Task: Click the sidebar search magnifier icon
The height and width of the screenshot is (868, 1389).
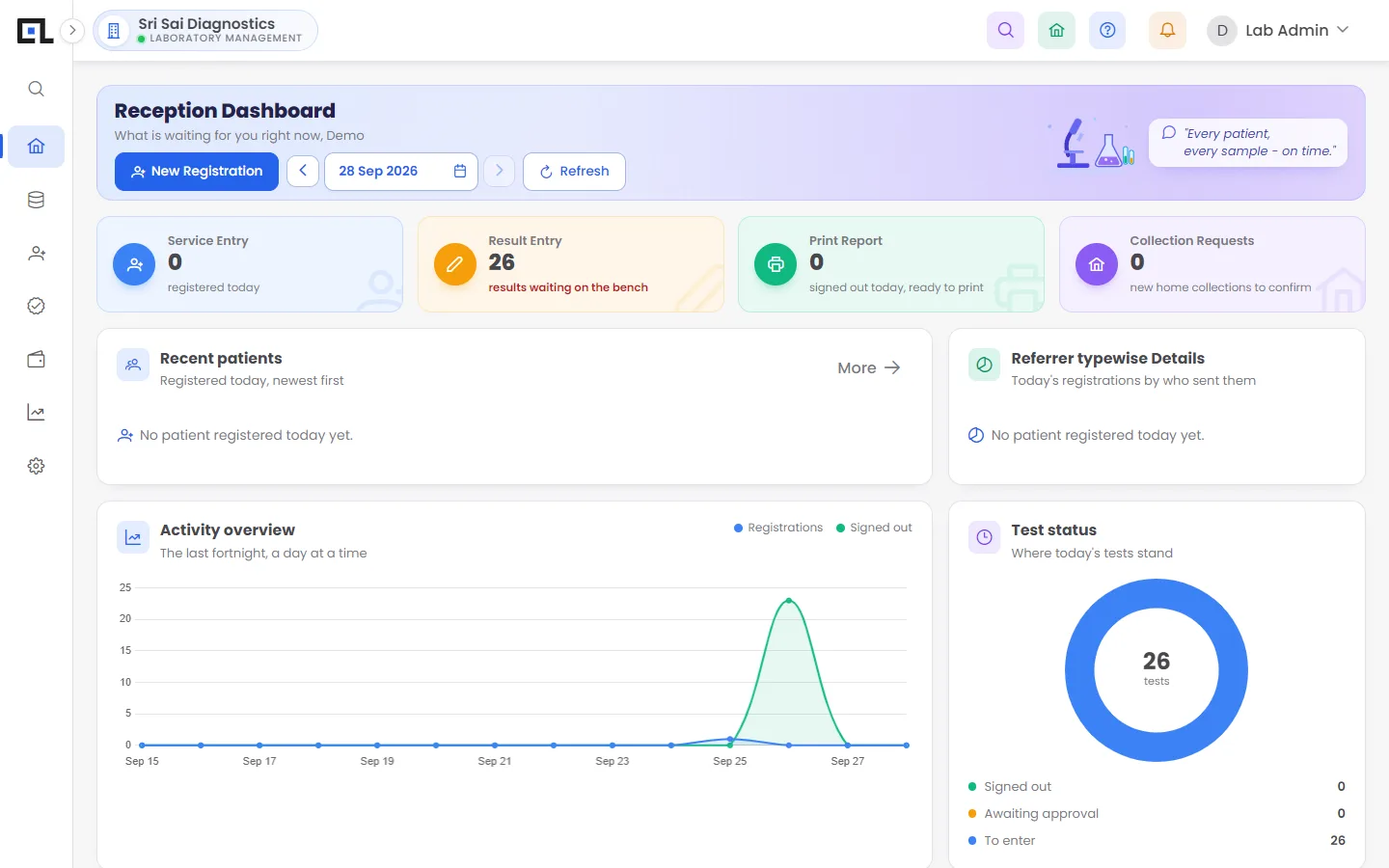Action: [x=36, y=89]
